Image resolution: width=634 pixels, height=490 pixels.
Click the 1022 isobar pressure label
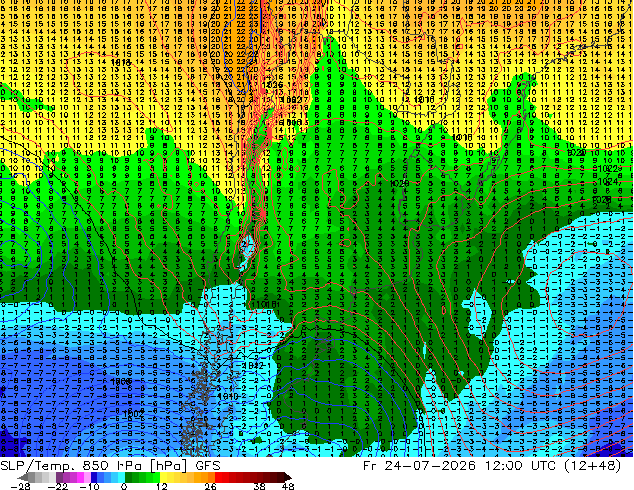click(x=608, y=169)
